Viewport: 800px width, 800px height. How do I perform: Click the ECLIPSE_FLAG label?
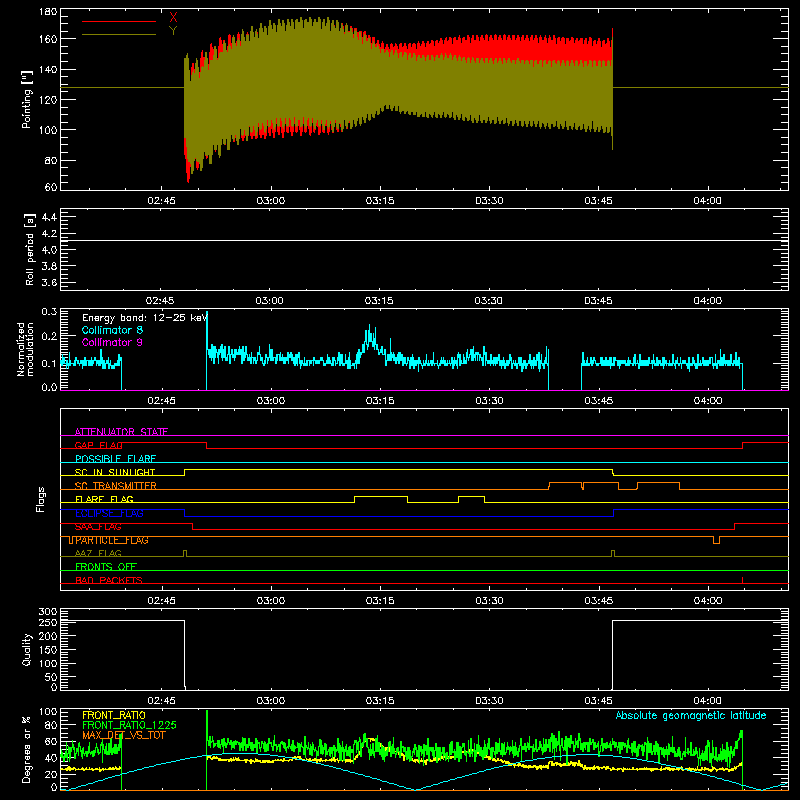pyautogui.click(x=109, y=513)
